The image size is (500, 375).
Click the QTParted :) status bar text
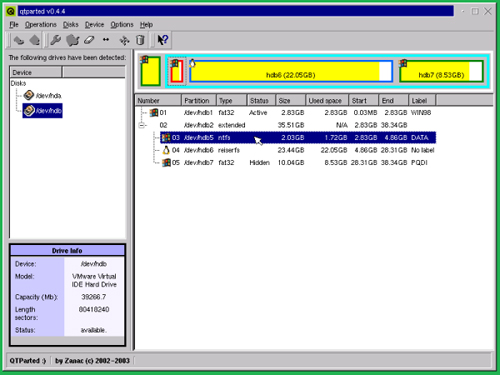tap(28, 361)
